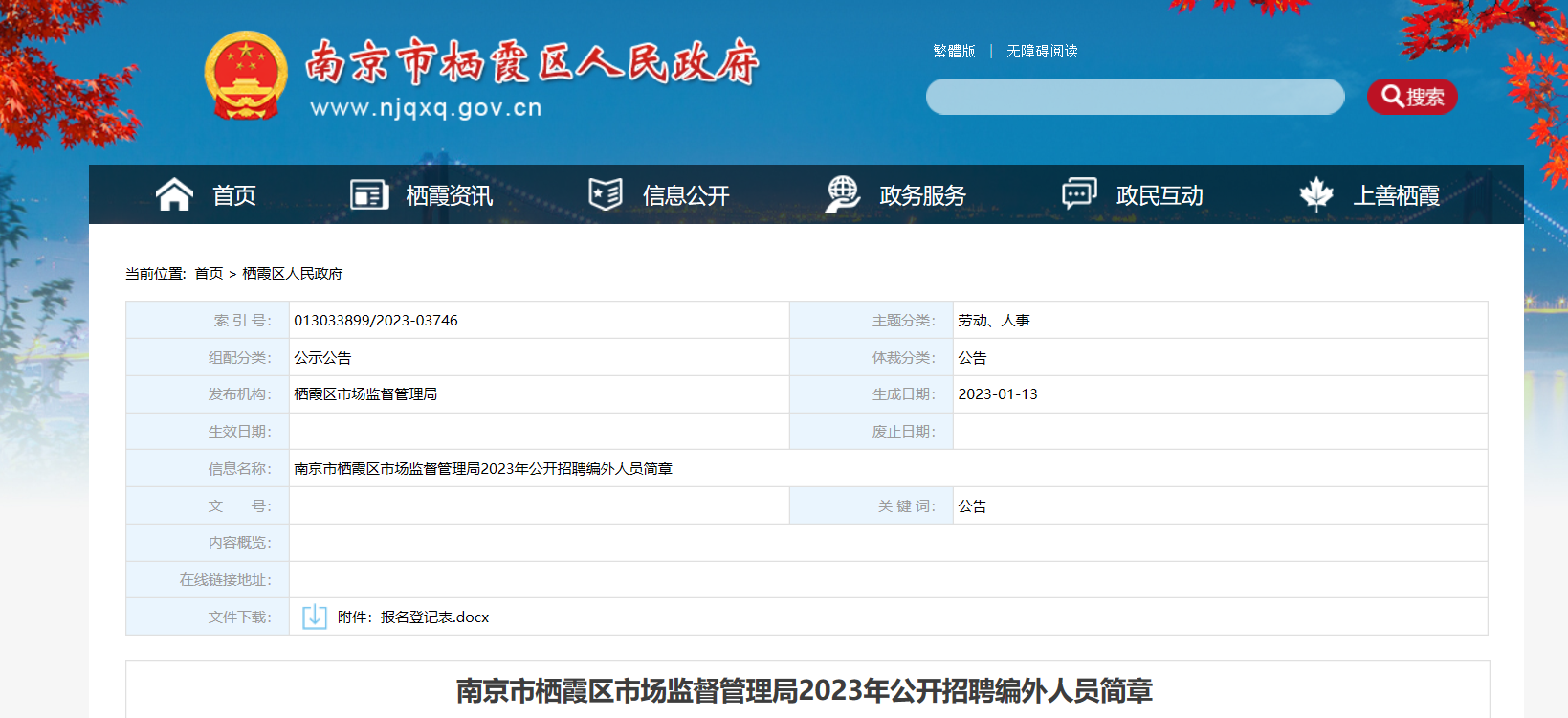The width and height of the screenshot is (1568, 718).
Task: Click the home icon in navigation bar
Action: (174, 194)
